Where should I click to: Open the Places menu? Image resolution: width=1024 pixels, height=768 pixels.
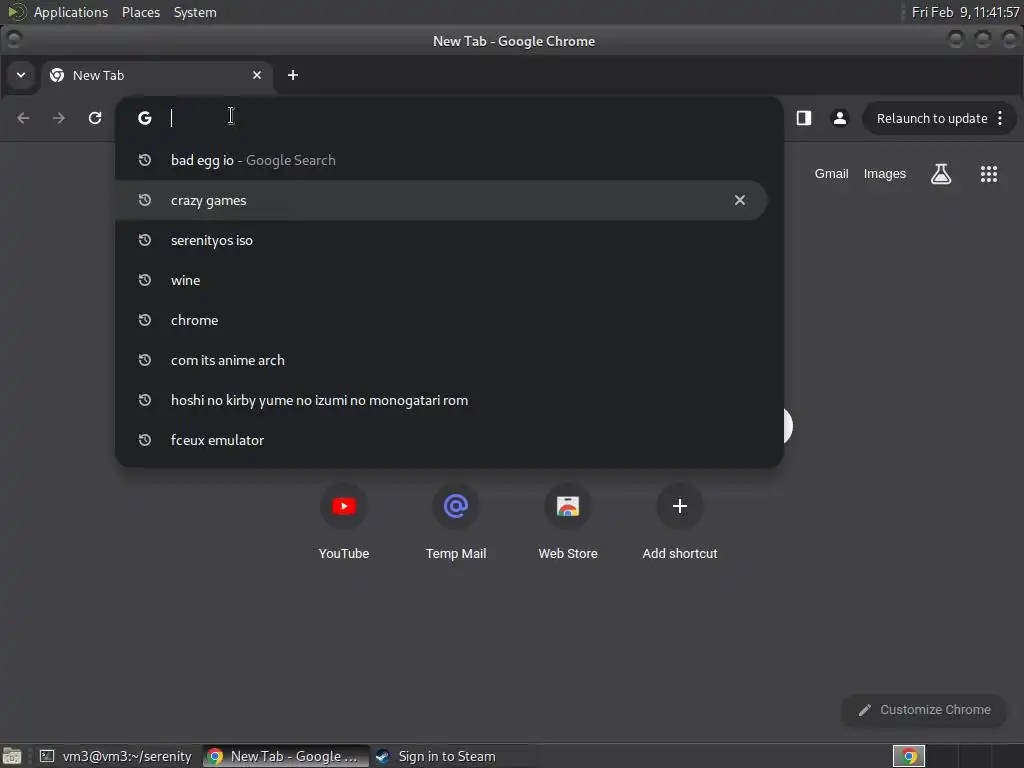pyautogui.click(x=141, y=12)
